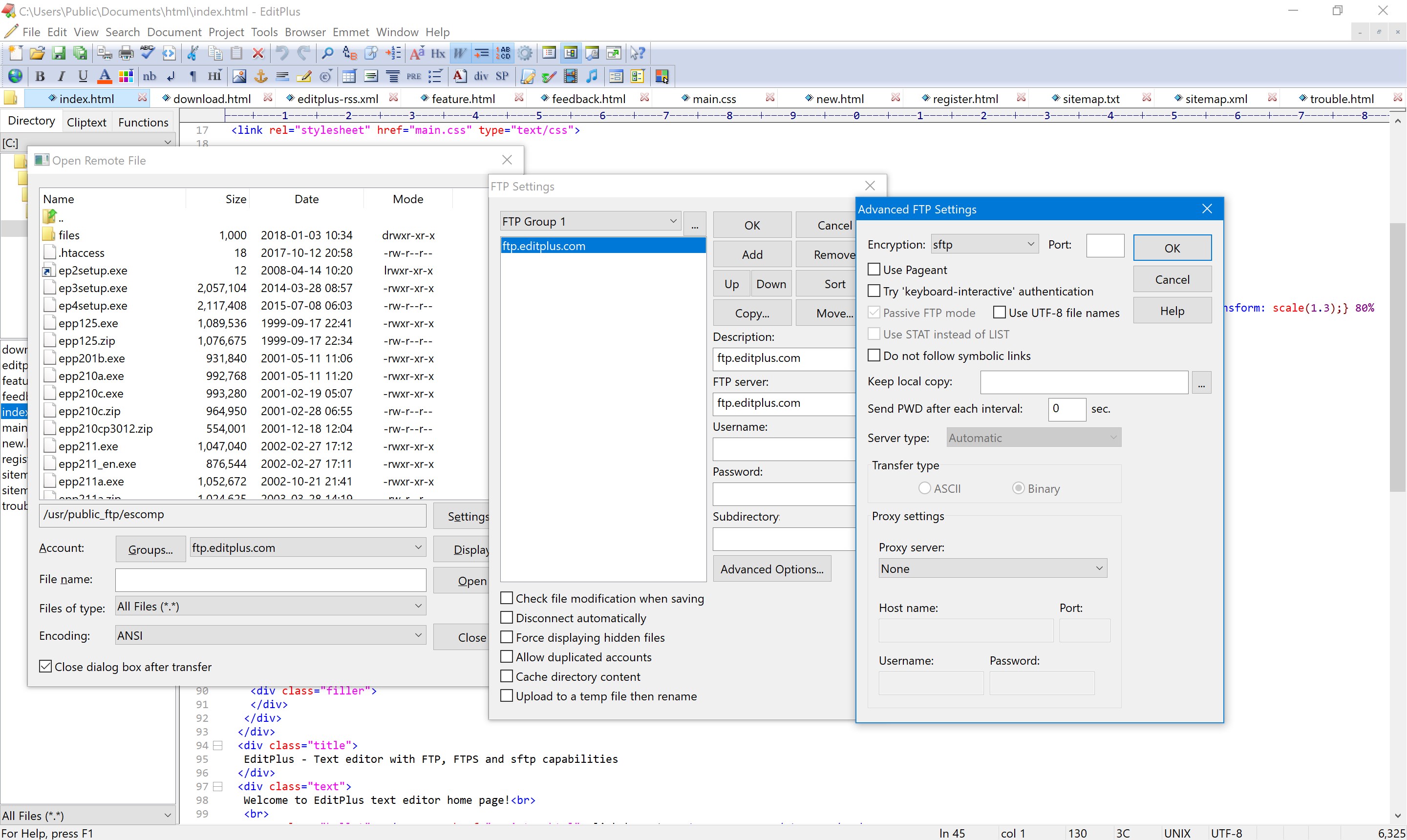Click the Cut scissors icon
The height and width of the screenshot is (840, 1407).
coord(192,53)
